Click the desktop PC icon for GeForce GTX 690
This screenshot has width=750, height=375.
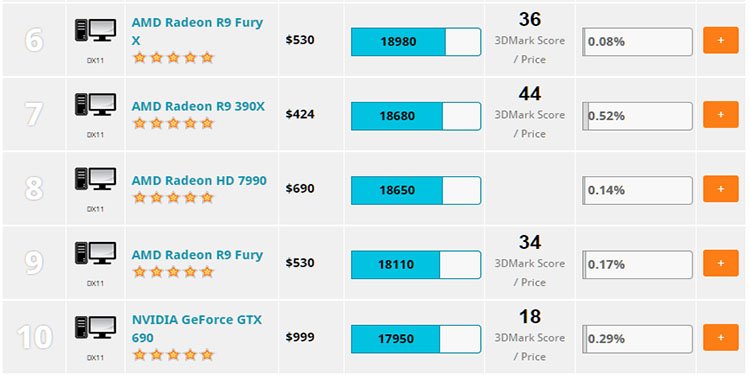(96, 328)
